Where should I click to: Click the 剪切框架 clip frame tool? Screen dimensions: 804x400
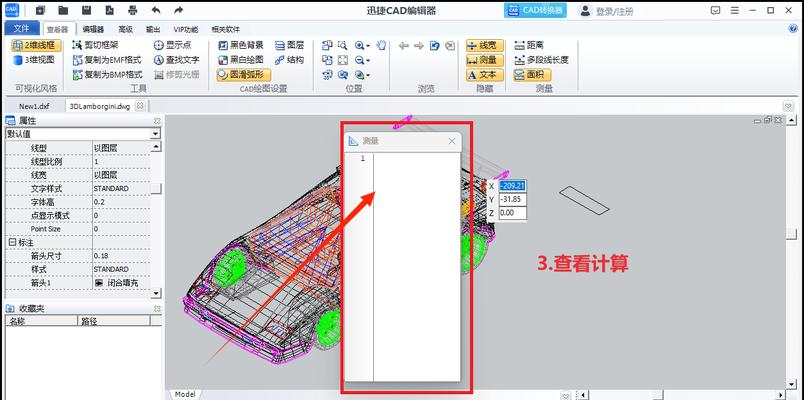point(95,45)
